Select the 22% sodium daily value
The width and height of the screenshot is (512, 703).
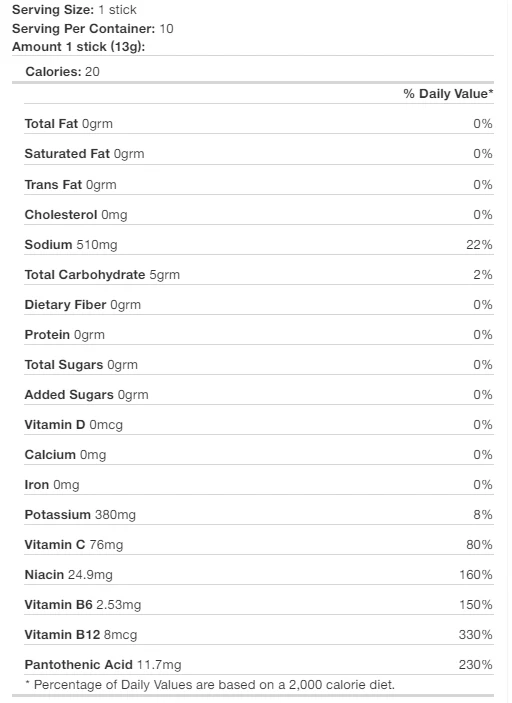(x=479, y=244)
